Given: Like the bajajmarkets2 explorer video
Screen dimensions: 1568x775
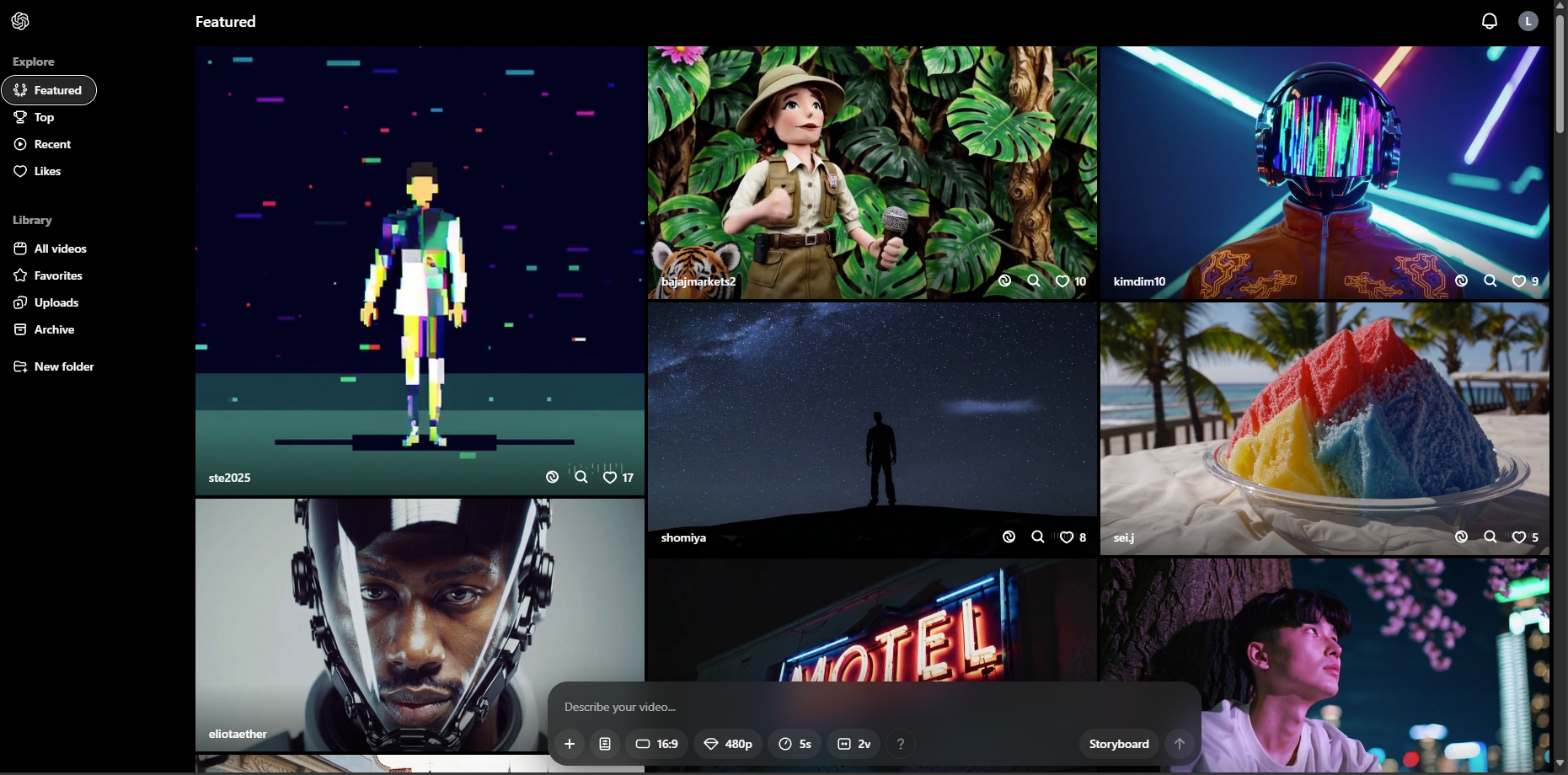Looking at the screenshot, I should (x=1062, y=281).
